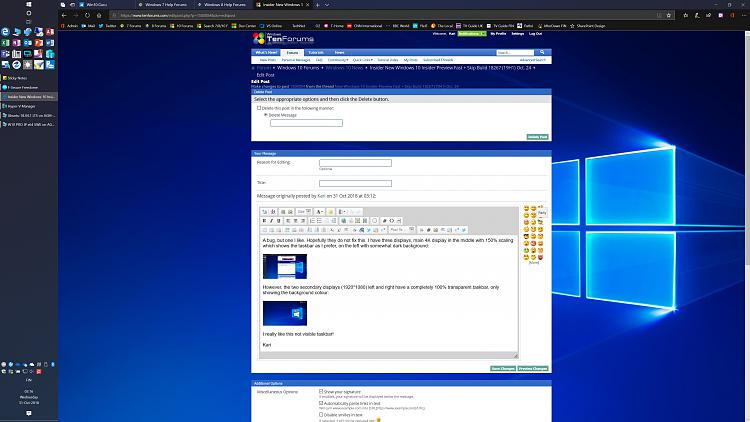The image size is (750, 422).
Task: Open the font color dropdown in editor
Action: (320, 211)
